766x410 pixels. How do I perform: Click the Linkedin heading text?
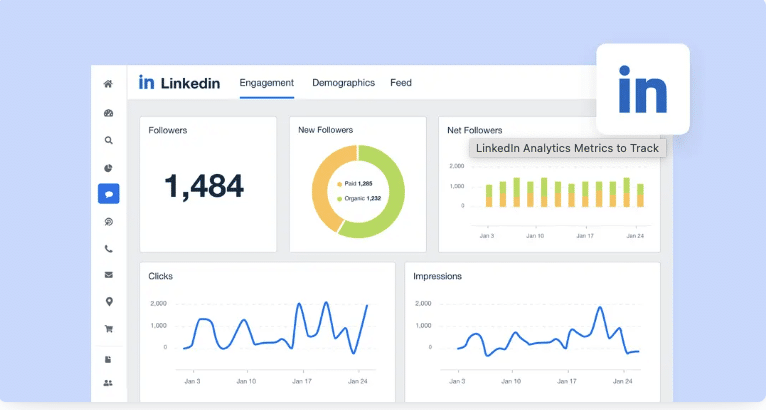tap(191, 83)
